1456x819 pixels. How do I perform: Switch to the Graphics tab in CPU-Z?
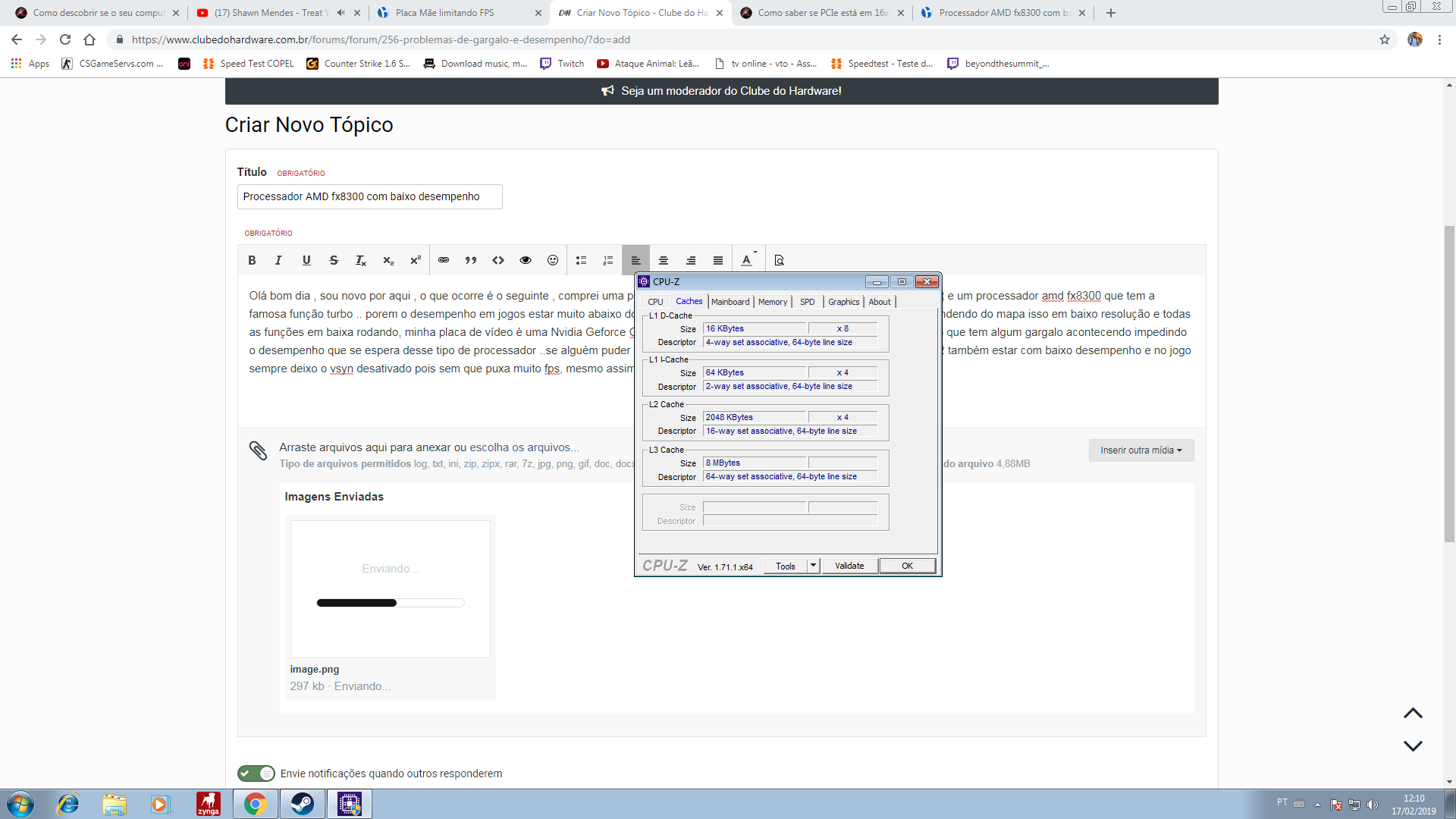click(843, 302)
